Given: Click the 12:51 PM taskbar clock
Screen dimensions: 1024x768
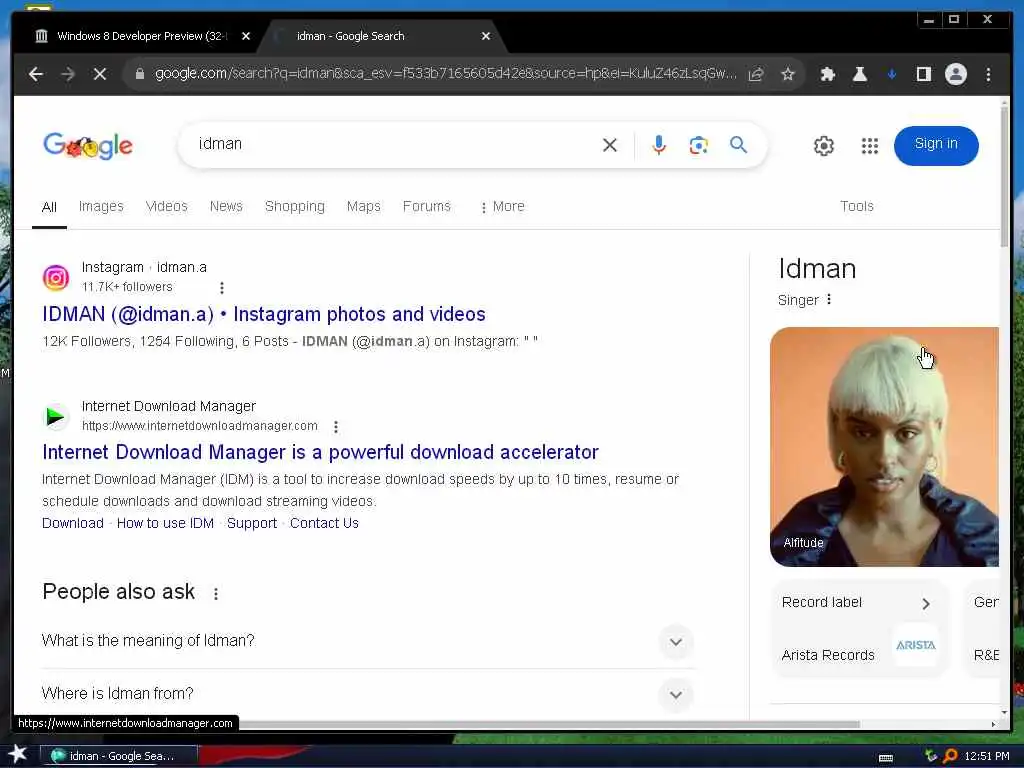Looking at the screenshot, I should tap(987, 756).
